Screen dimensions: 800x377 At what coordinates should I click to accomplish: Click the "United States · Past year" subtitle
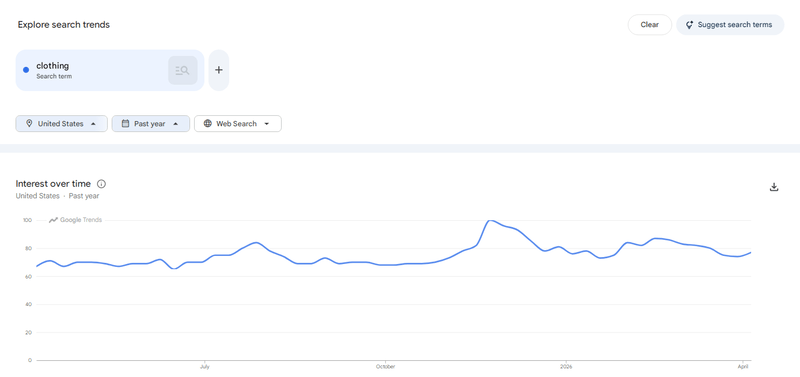click(x=57, y=196)
